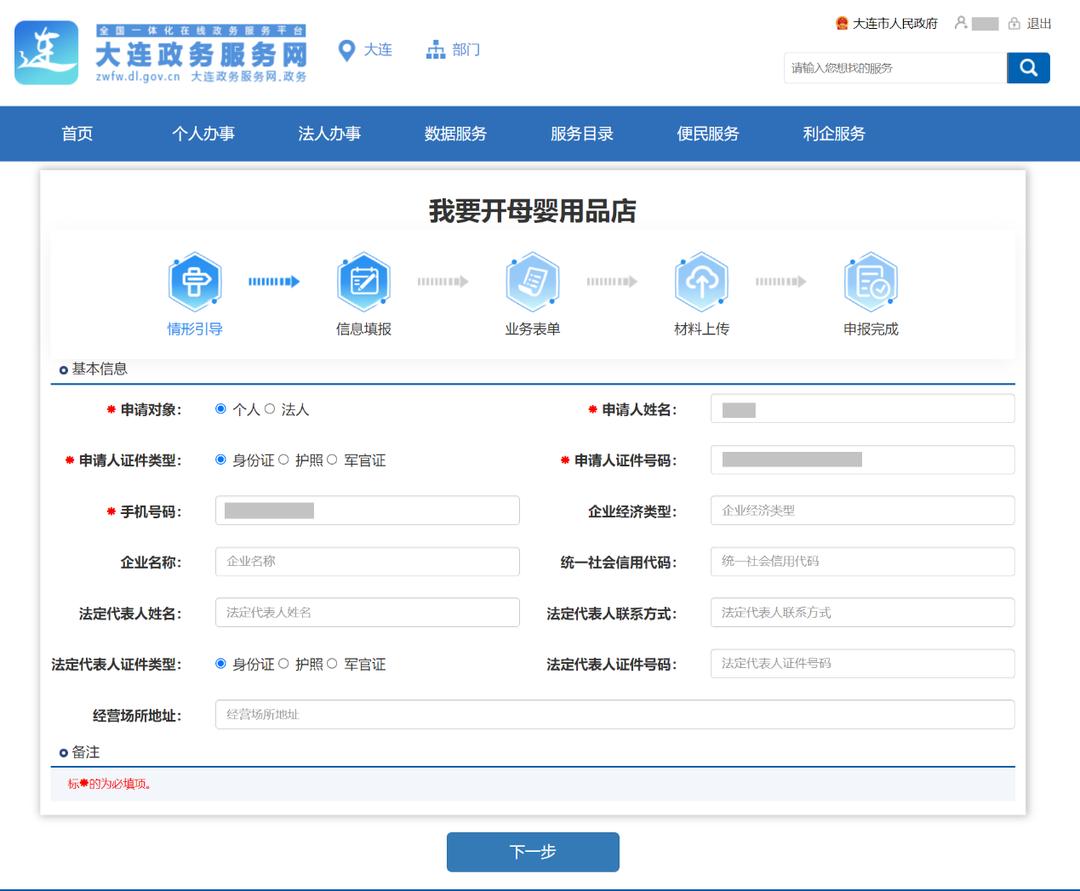
Task: Click the 大连 location pin icon
Action: 345,49
